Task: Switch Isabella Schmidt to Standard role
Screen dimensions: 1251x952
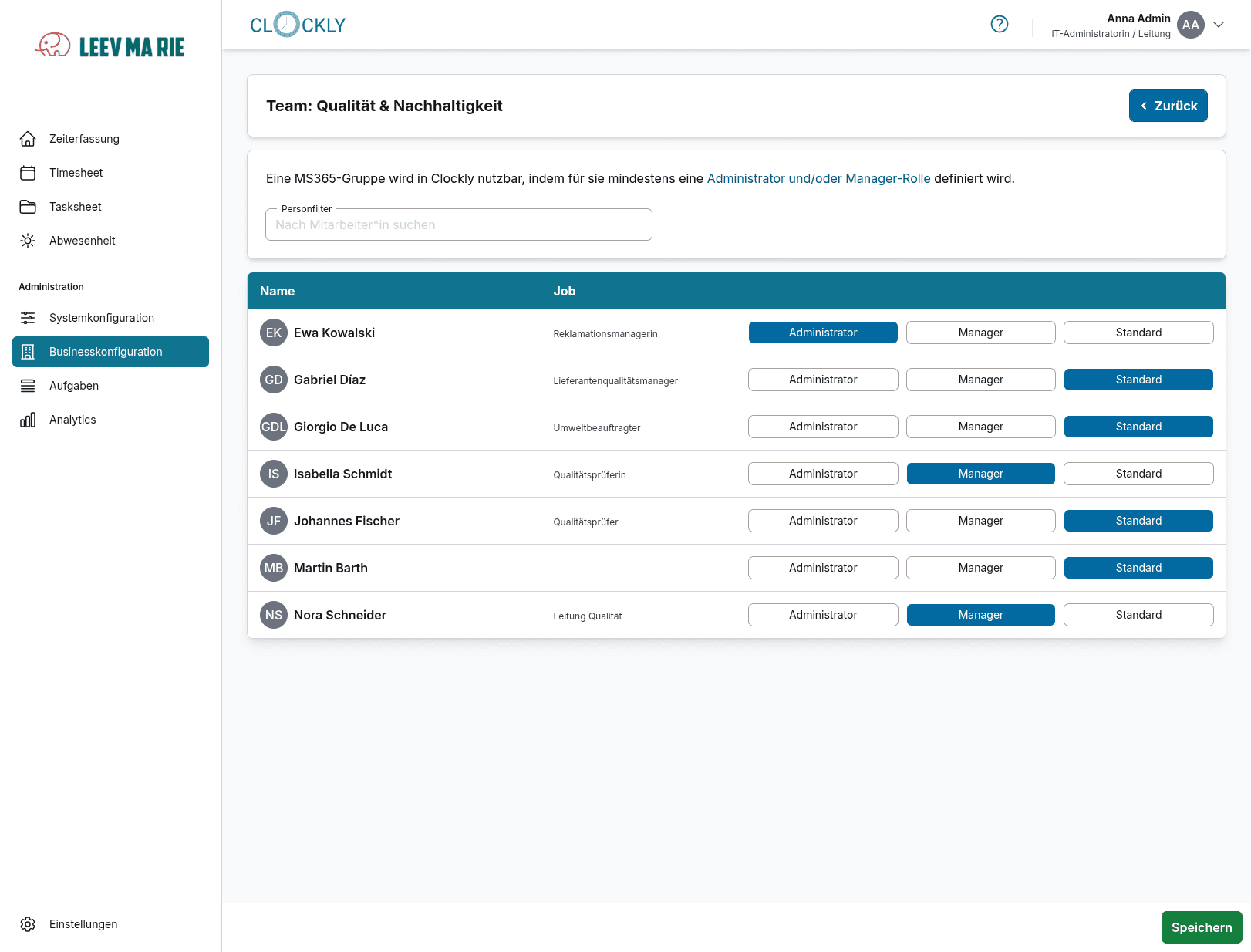Action: tap(1138, 474)
